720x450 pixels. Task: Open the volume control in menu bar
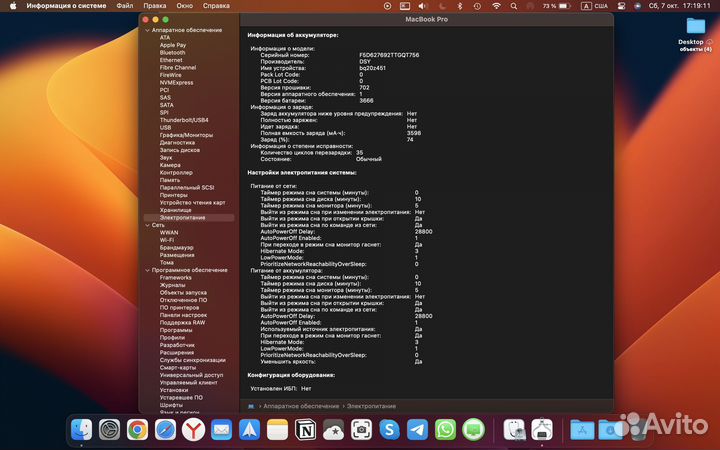coord(423,6)
